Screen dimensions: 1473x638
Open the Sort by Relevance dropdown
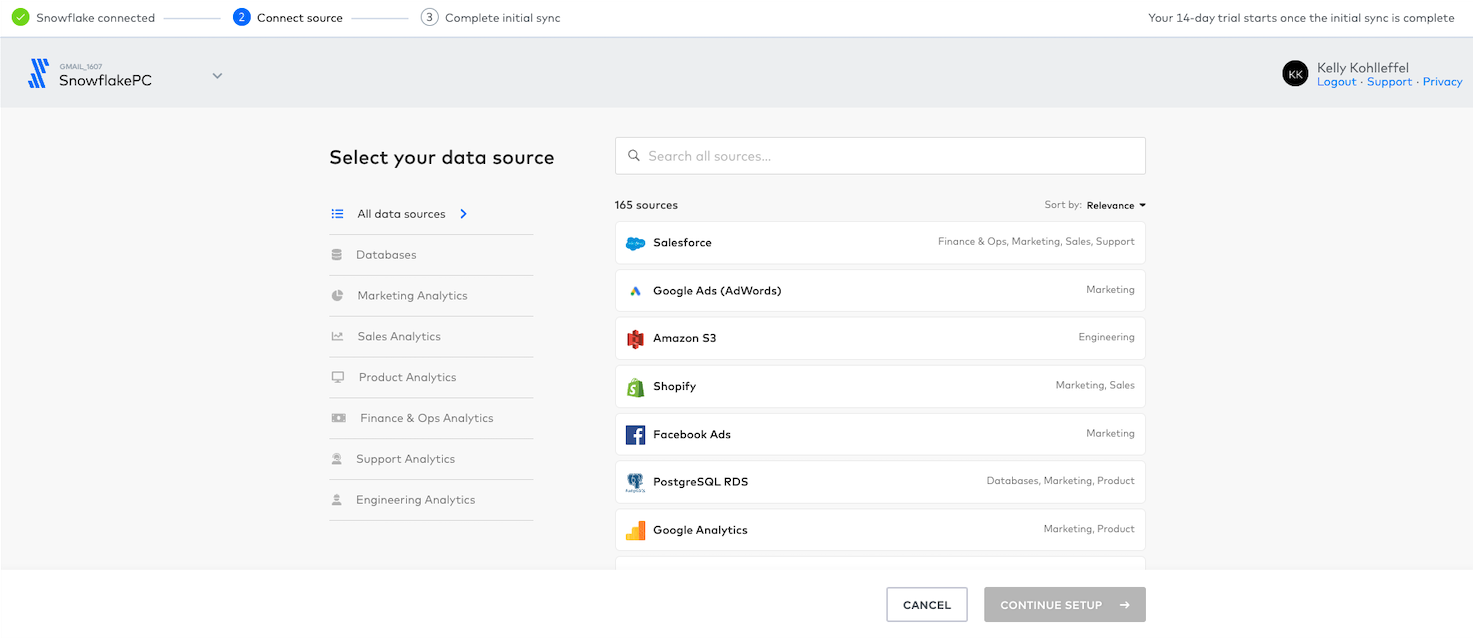click(x=1116, y=205)
